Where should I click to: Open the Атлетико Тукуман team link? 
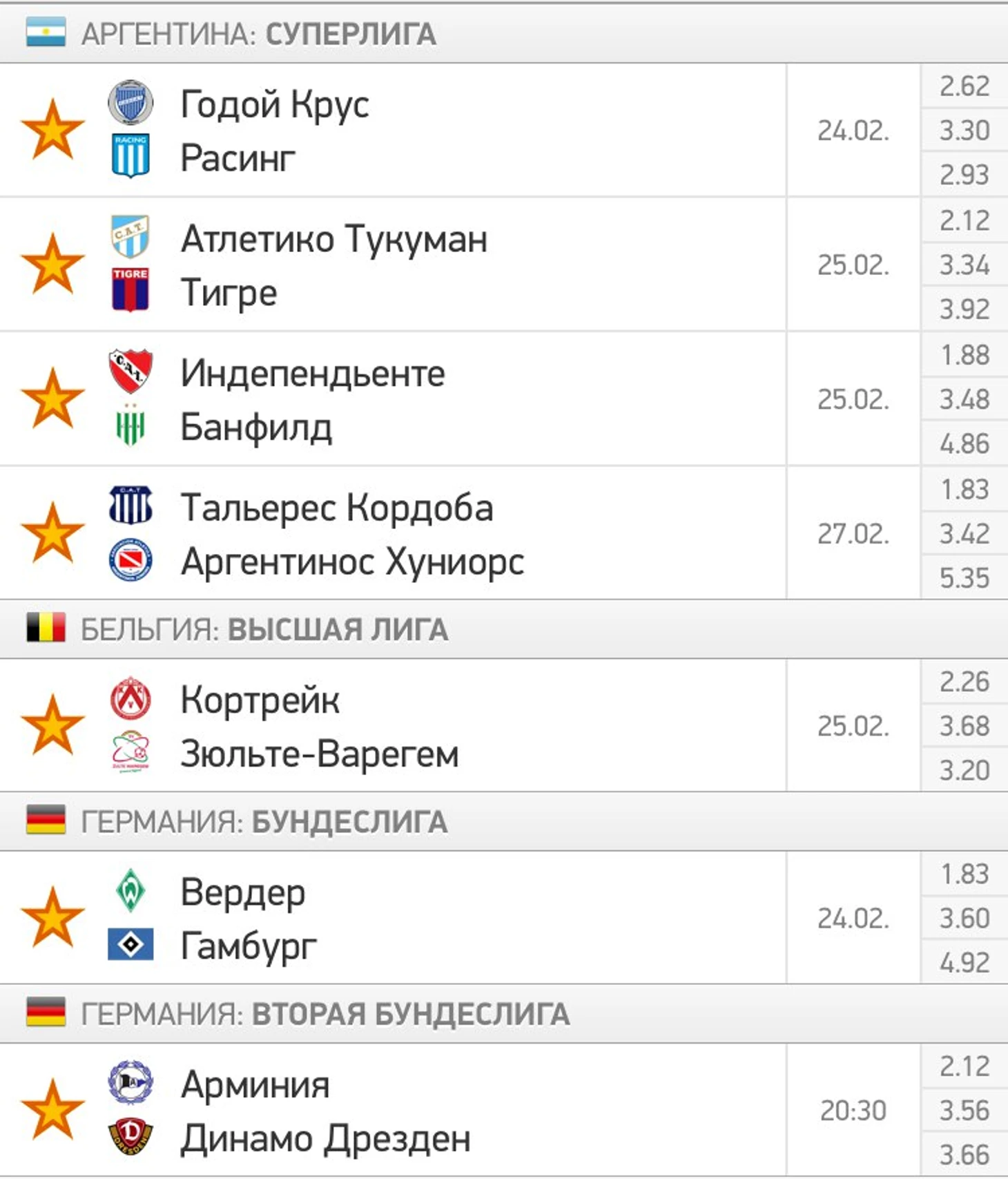(x=334, y=239)
